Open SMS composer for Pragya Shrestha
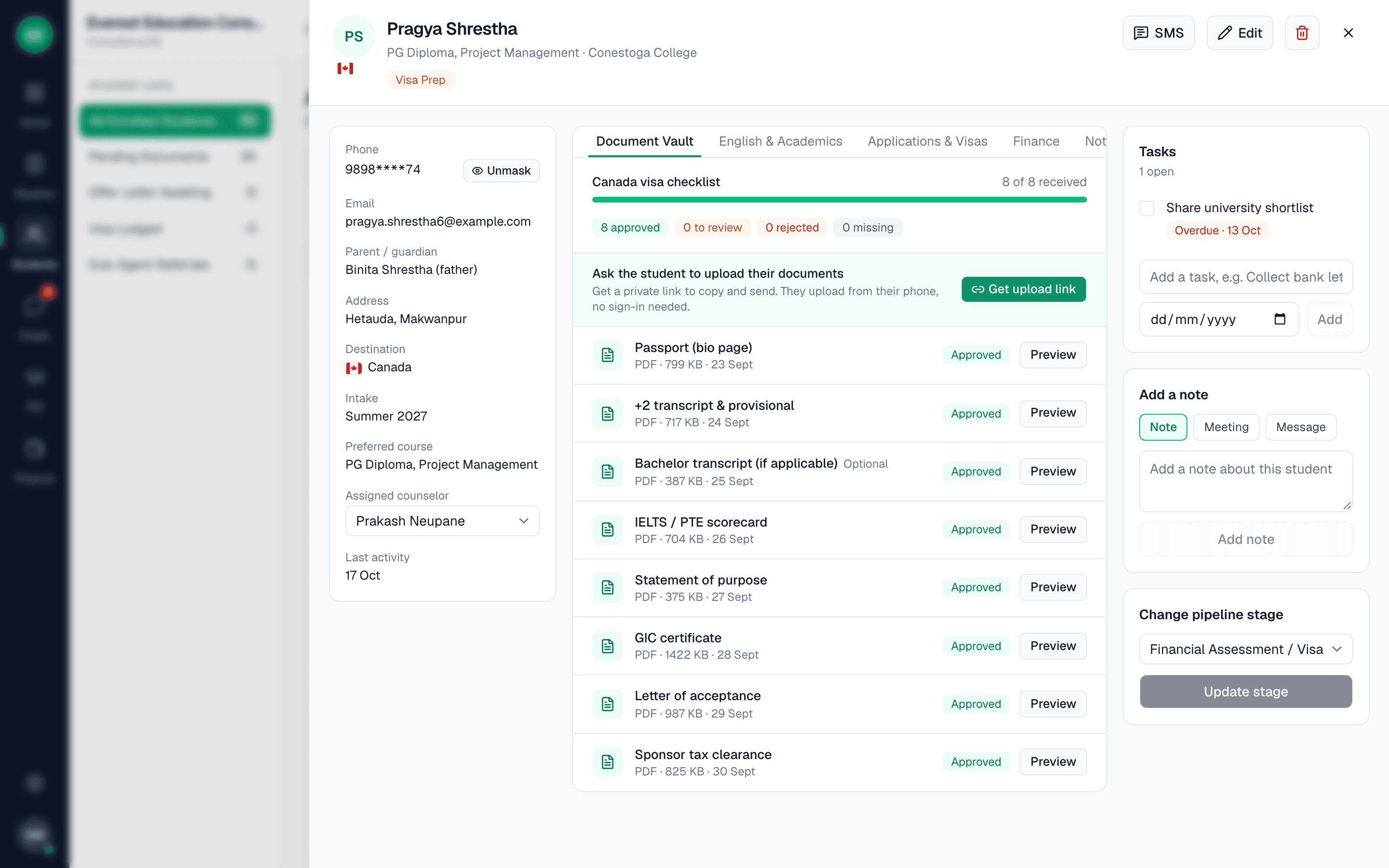 click(x=1158, y=33)
